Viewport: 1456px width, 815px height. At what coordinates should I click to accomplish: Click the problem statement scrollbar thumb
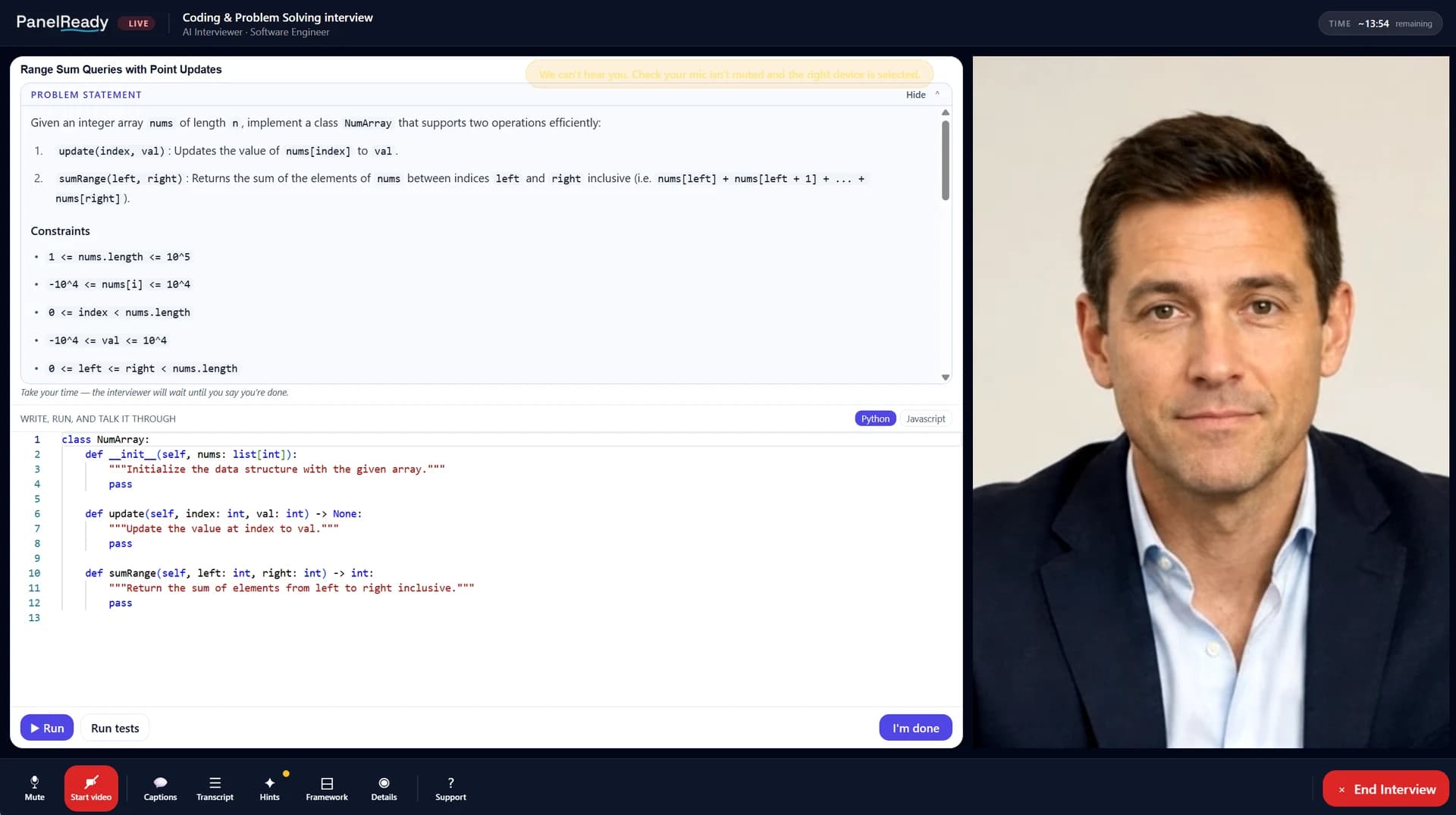click(946, 160)
